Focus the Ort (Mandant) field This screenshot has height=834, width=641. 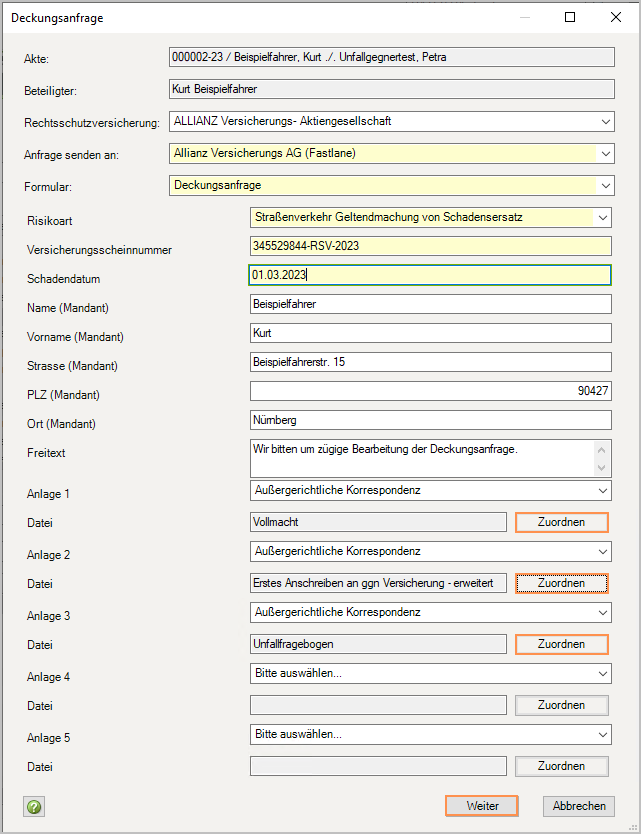pos(430,420)
